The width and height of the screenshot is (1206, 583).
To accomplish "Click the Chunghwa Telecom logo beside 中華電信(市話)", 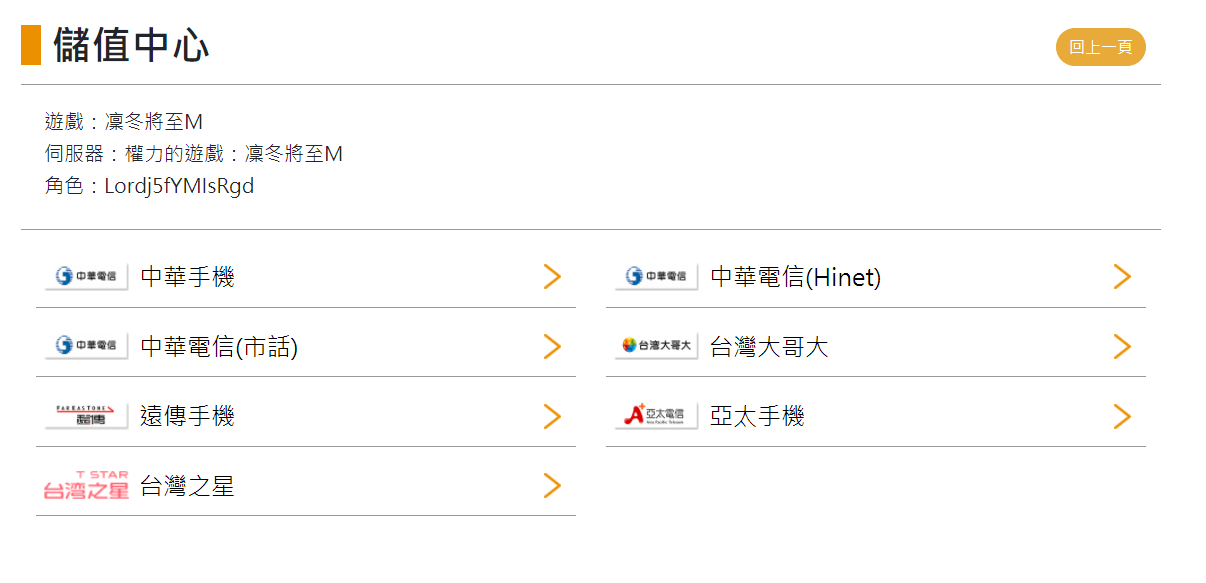I will tap(86, 346).
